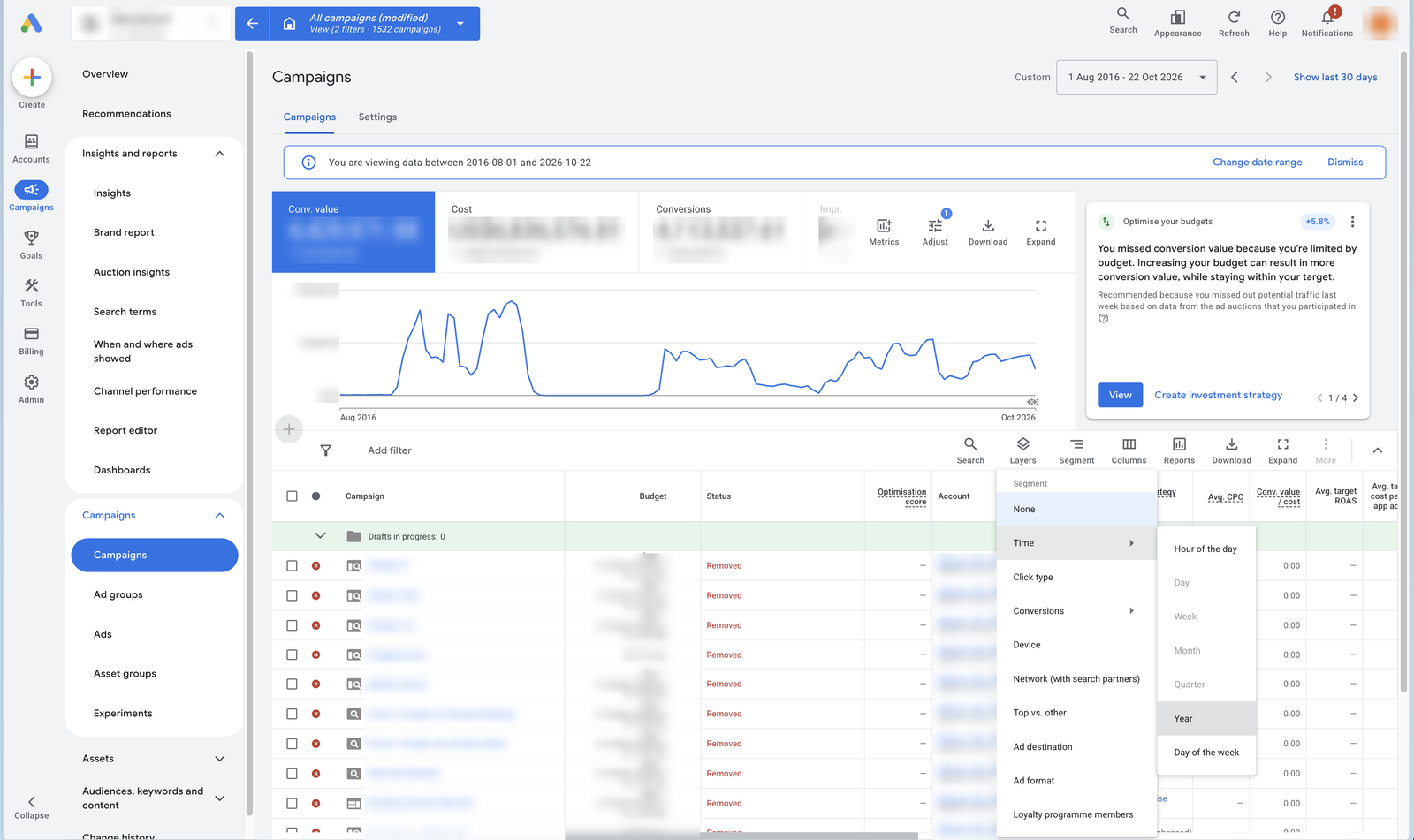
Task: Choose Click type segment option
Action: pyautogui.click(x=1076, y=577)
